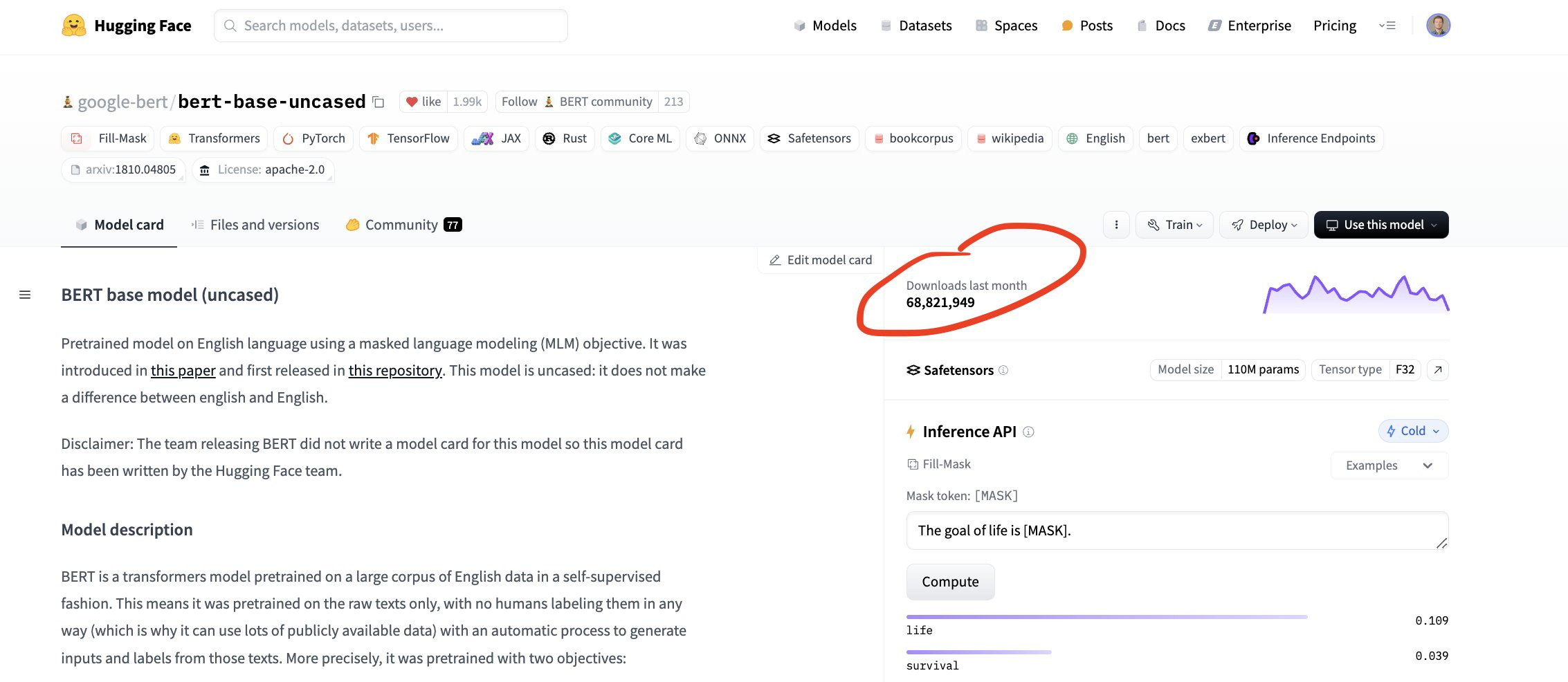Select the bookcorpus dataset tag
The image size is (1568, 682).
coord(913,138)
